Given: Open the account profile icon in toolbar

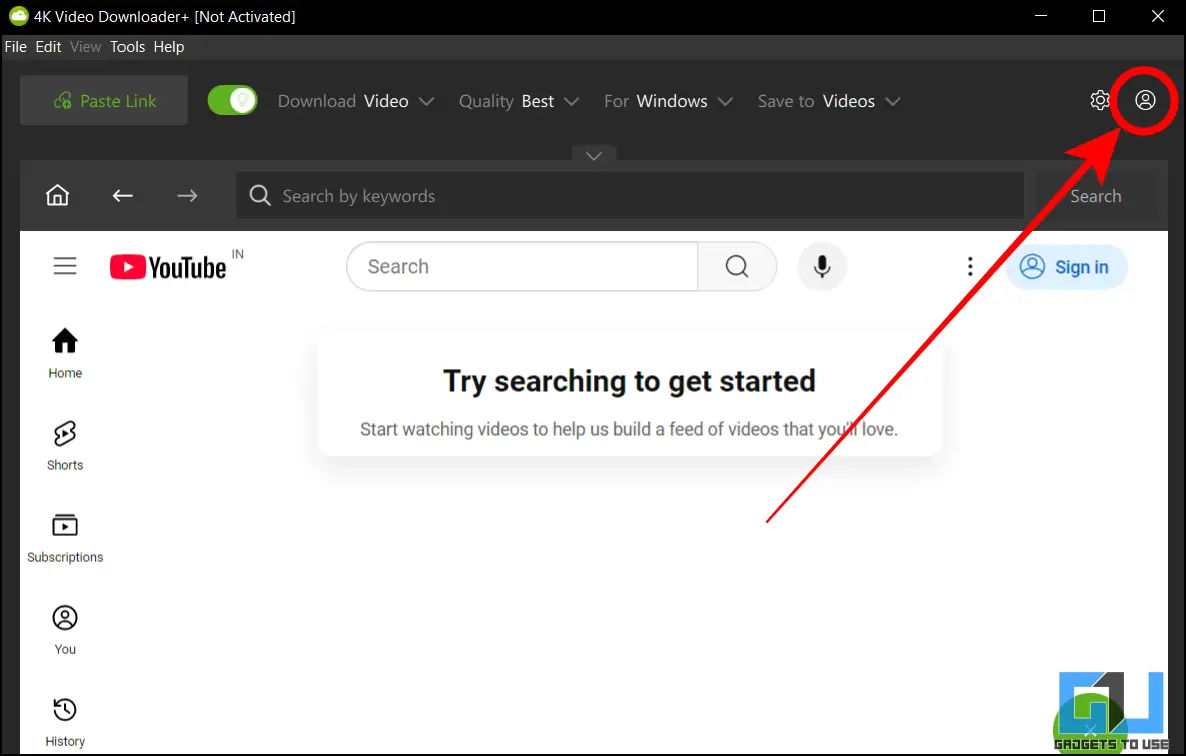Looking at the screenshot, I should coord(1144,100).
